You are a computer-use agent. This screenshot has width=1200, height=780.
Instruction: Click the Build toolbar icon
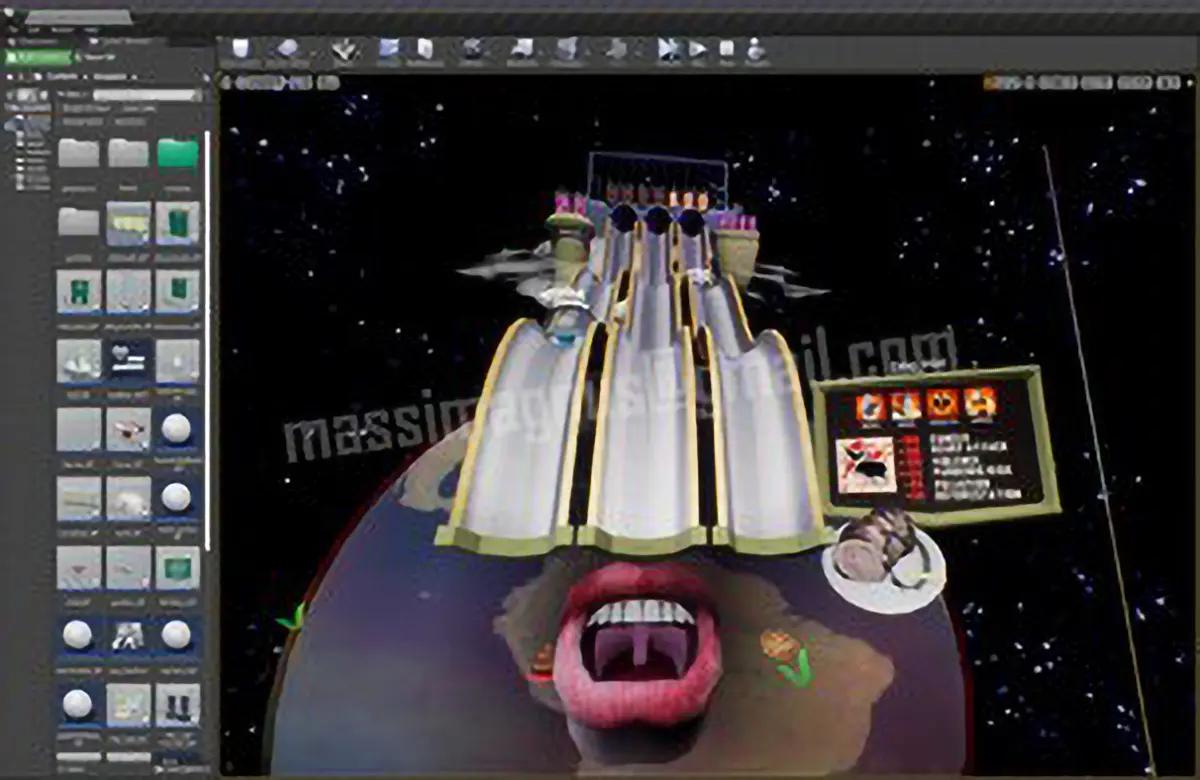[x=568, y=50]
